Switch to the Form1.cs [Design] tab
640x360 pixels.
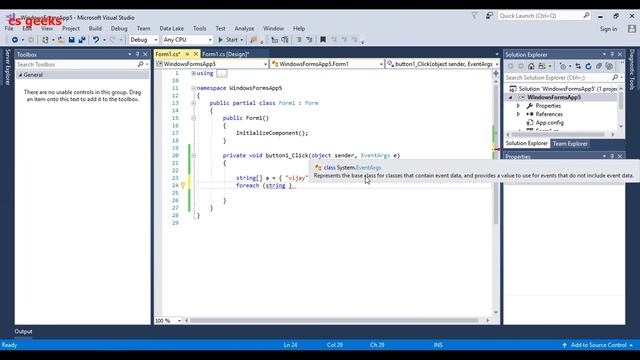tap(226, 54)
